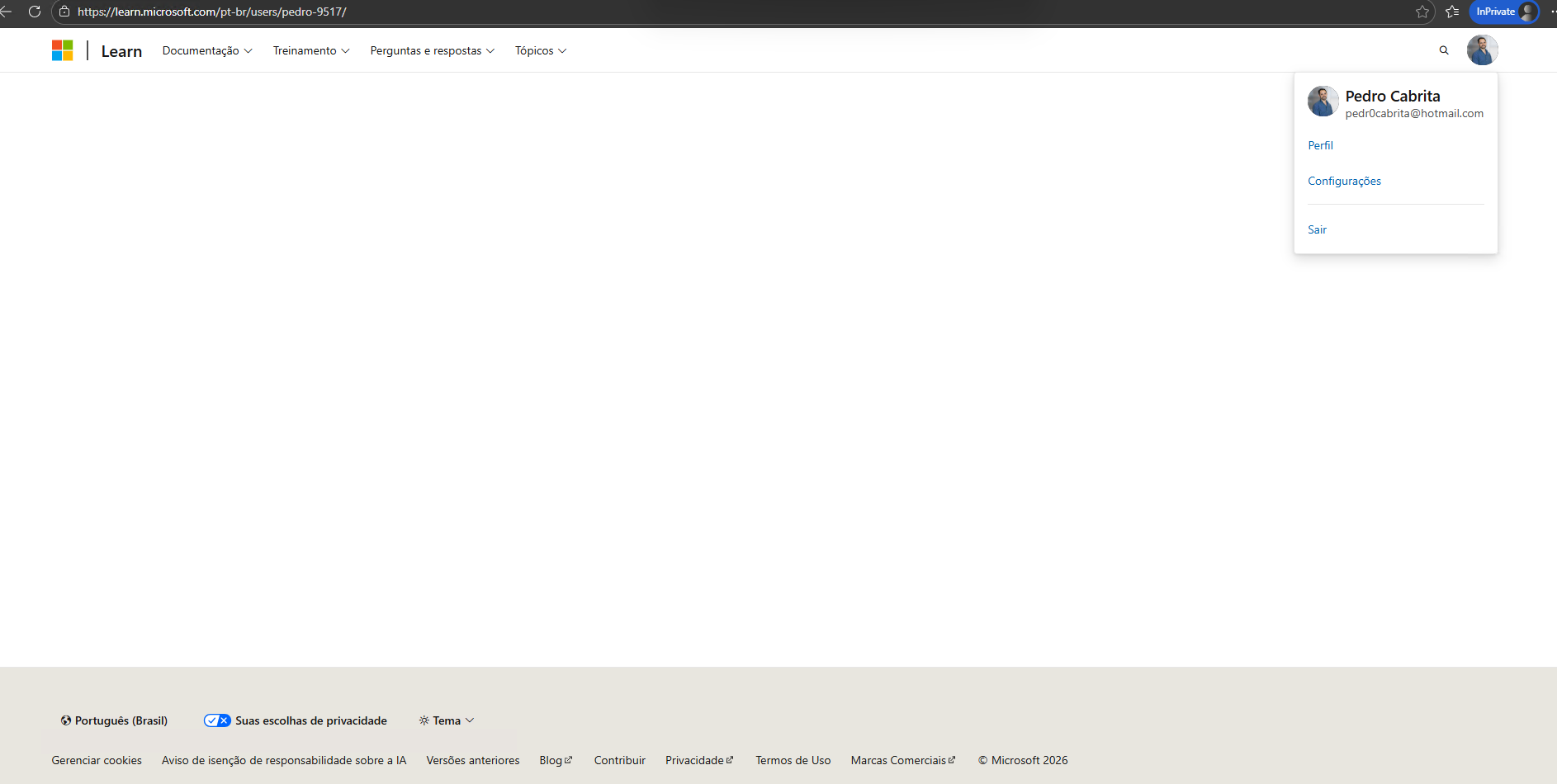
Task: Click Gerenciar cookies in the footer
Action: click(97, 760)
